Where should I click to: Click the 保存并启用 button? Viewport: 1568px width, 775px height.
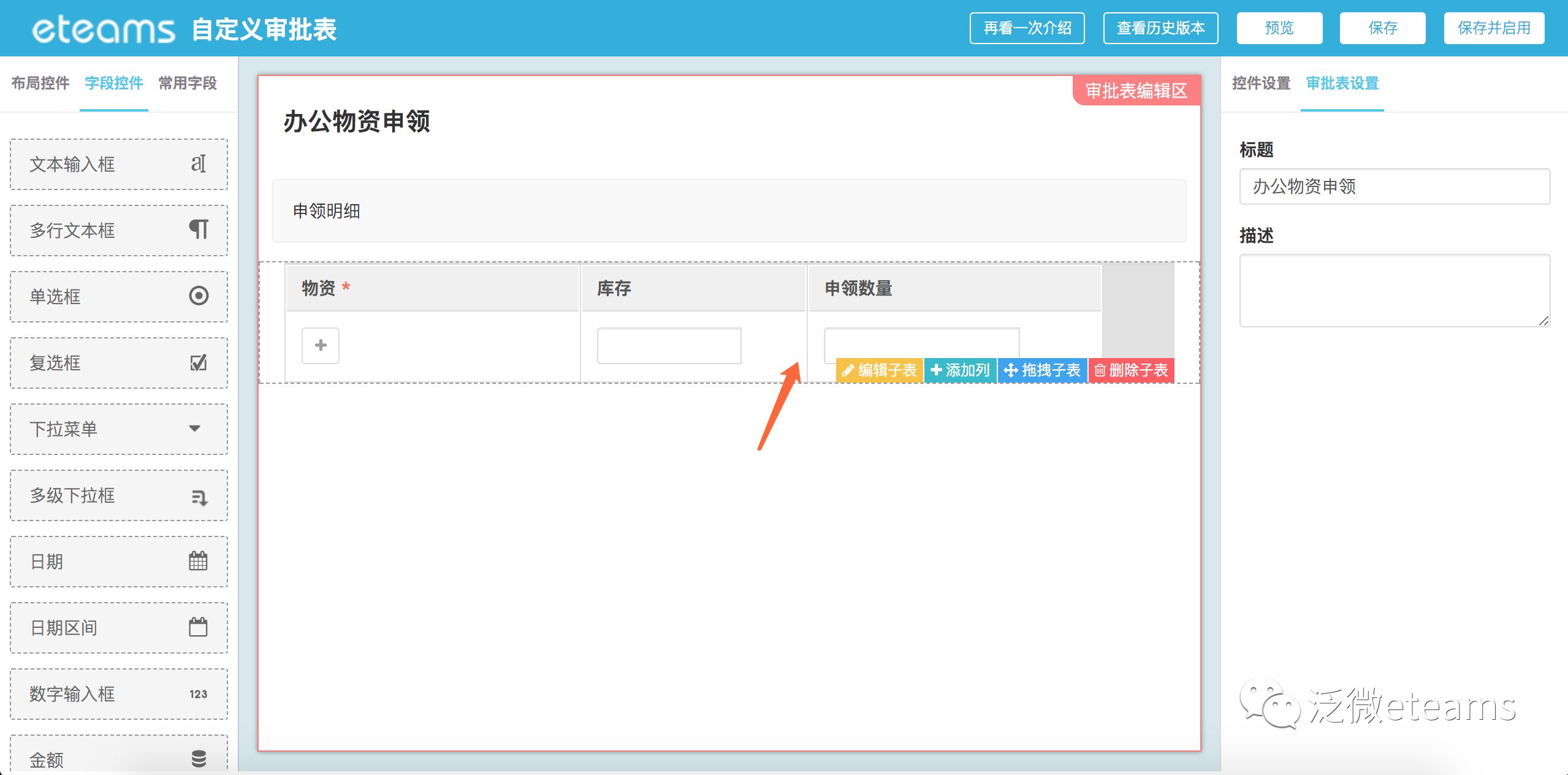tap(1493, 28)
